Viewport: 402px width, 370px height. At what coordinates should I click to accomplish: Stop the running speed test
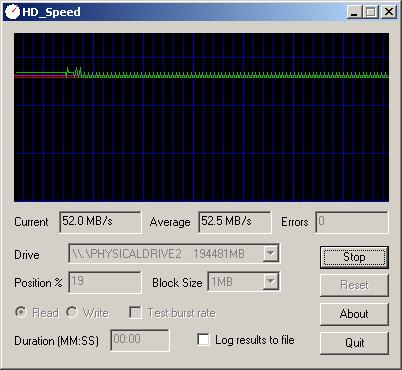coord(354,257)
